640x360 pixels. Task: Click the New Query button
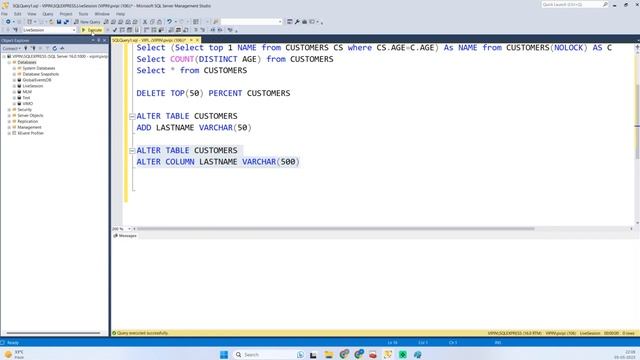tap(87, 22)
